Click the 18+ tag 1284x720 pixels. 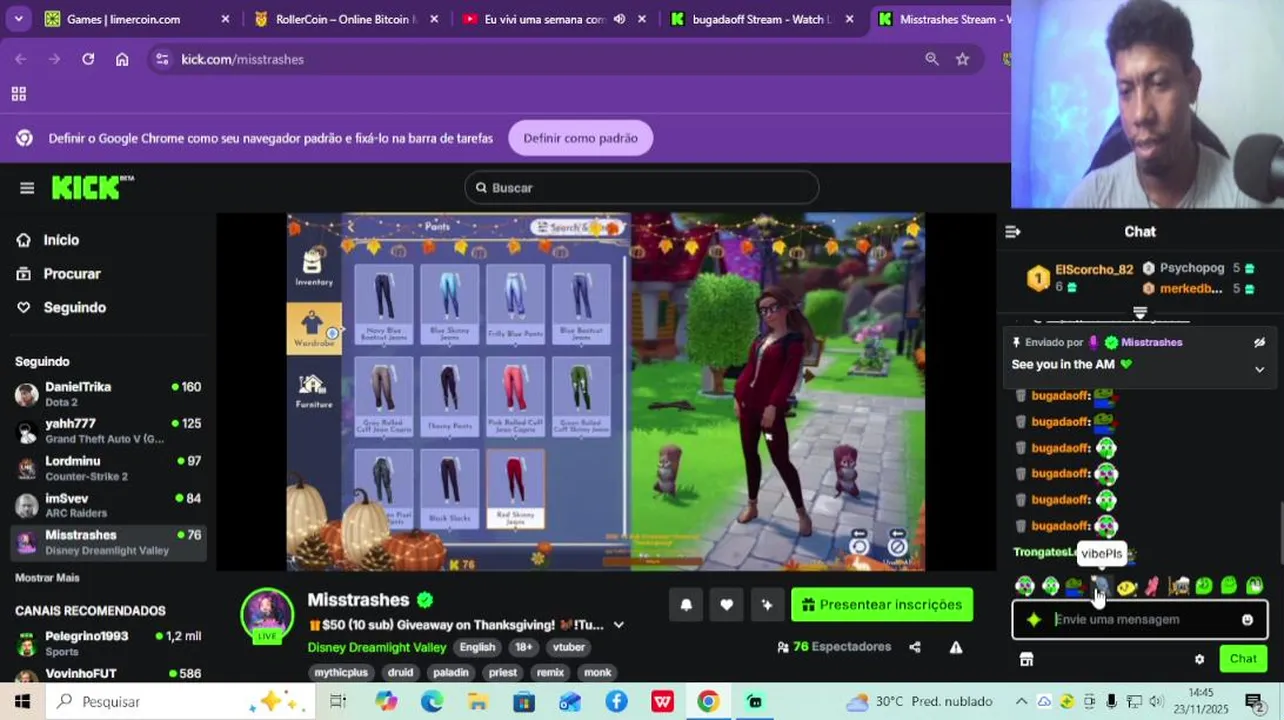pos(523,647)
